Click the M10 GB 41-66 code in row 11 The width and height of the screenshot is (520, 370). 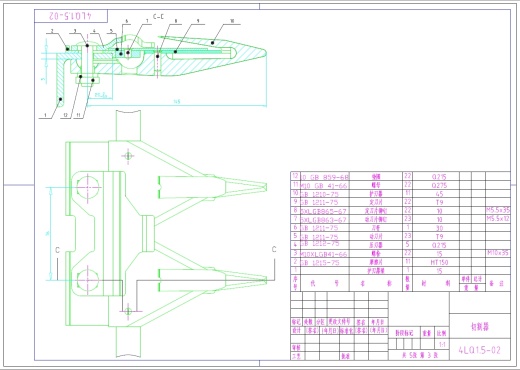point(324,185)
